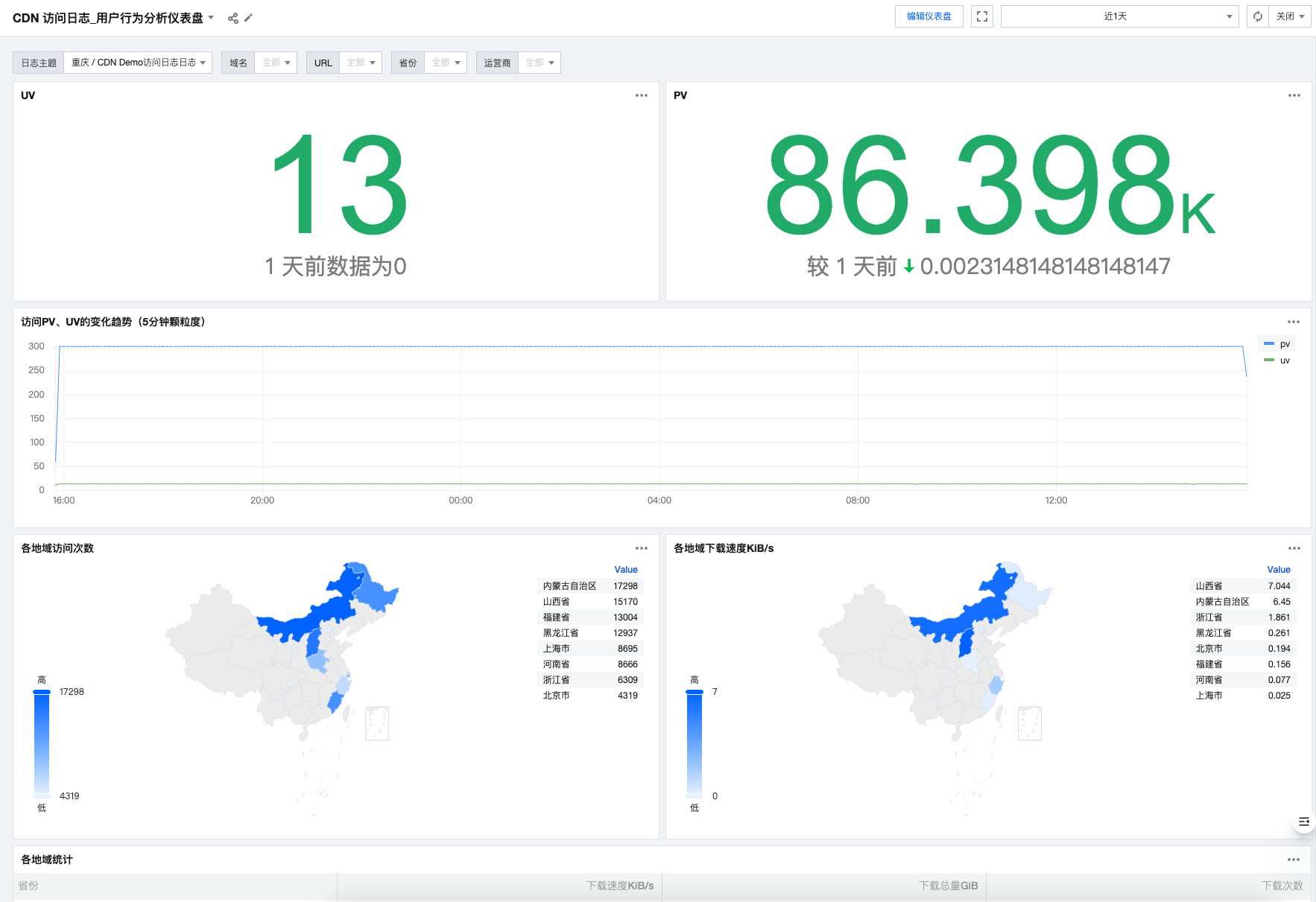Image resolution: width=1316 pixels, height=902 pixels.
Task: Open the 近1天 time range dropdown
Action: [1119, 16]
